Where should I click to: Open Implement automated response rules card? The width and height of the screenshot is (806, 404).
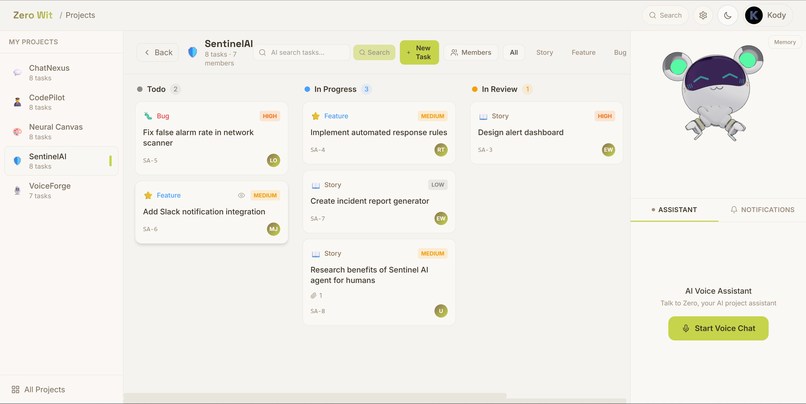click(379, 133)
